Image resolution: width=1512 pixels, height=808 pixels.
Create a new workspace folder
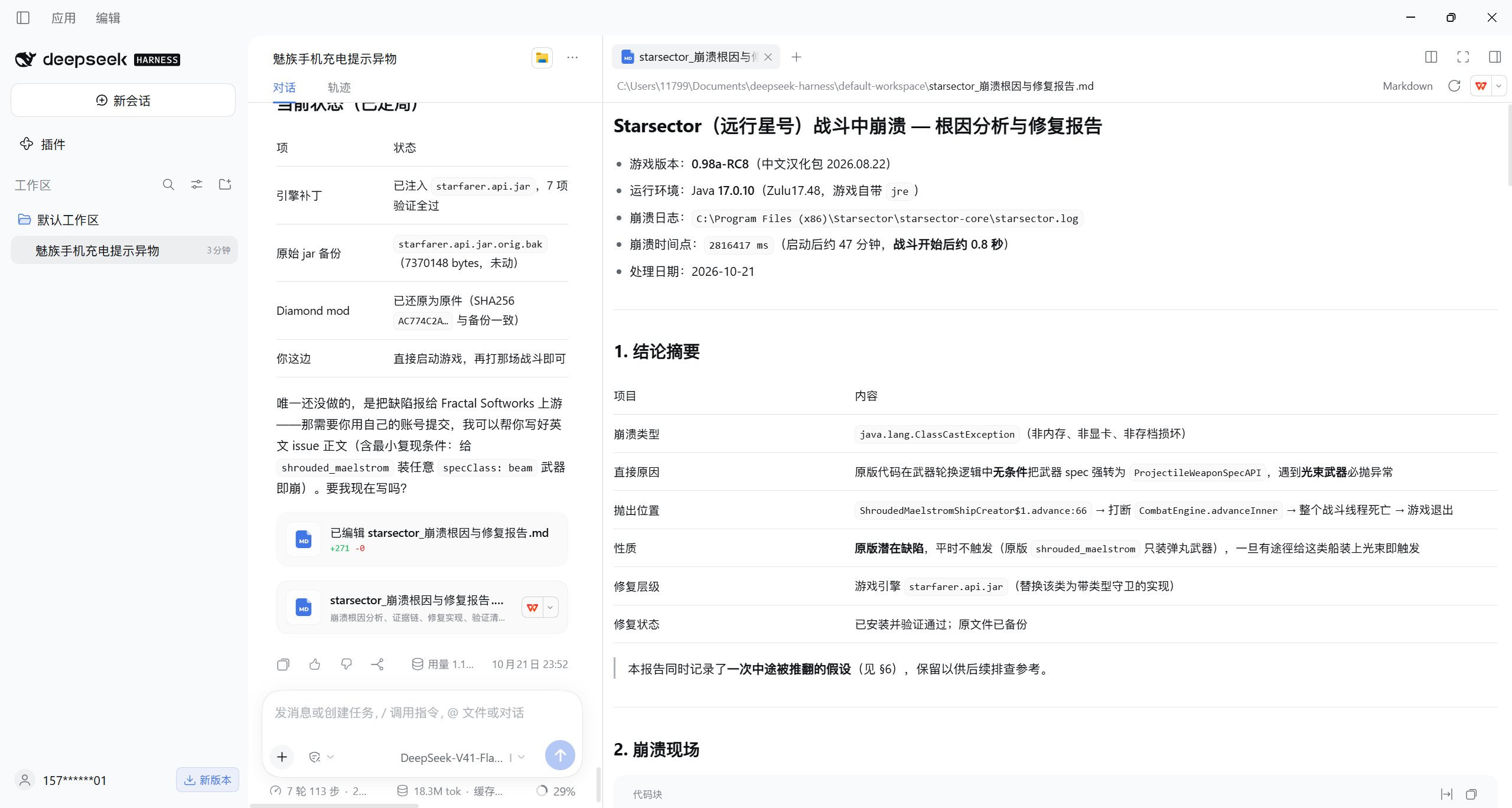click(x=225, y=185)
